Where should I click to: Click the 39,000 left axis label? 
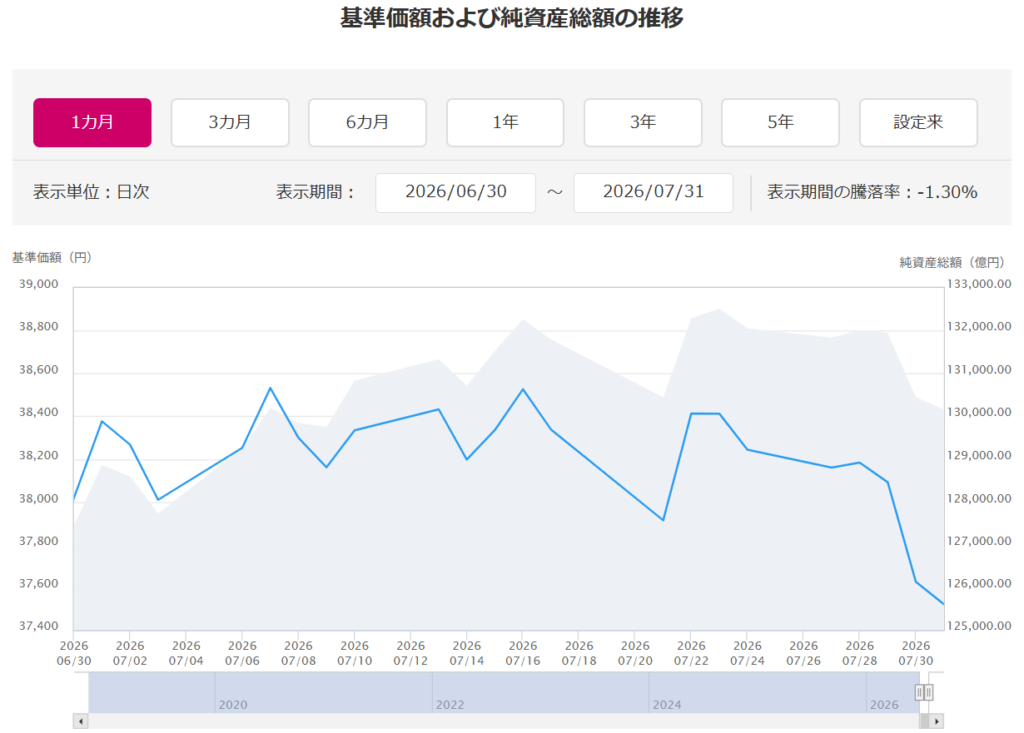[39, 284]
